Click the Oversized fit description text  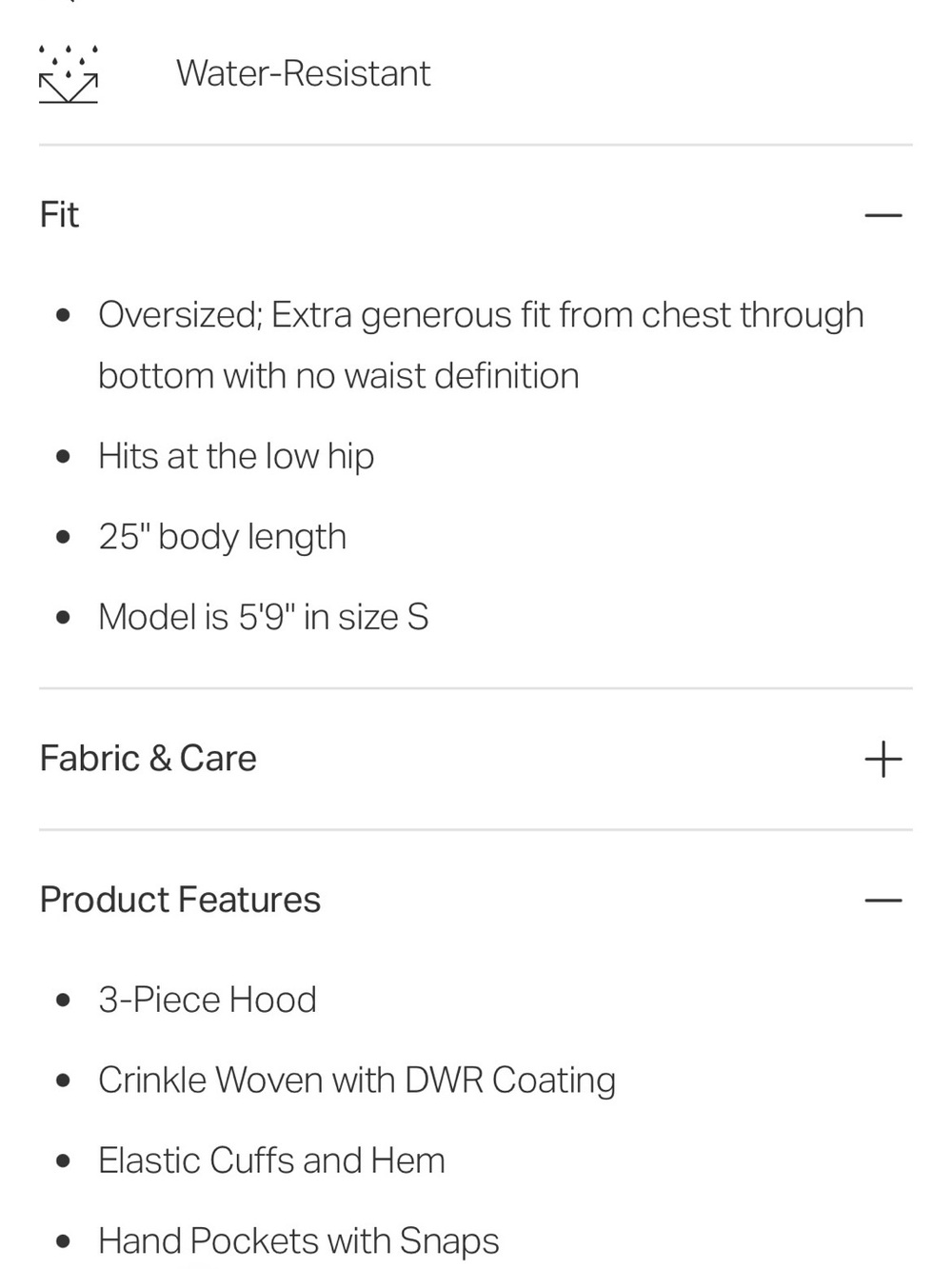click(481, 345)
